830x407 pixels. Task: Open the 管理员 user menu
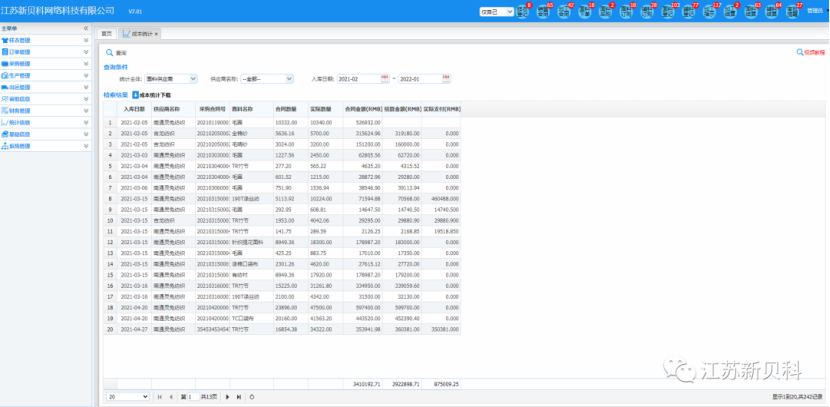pos(815,10)
